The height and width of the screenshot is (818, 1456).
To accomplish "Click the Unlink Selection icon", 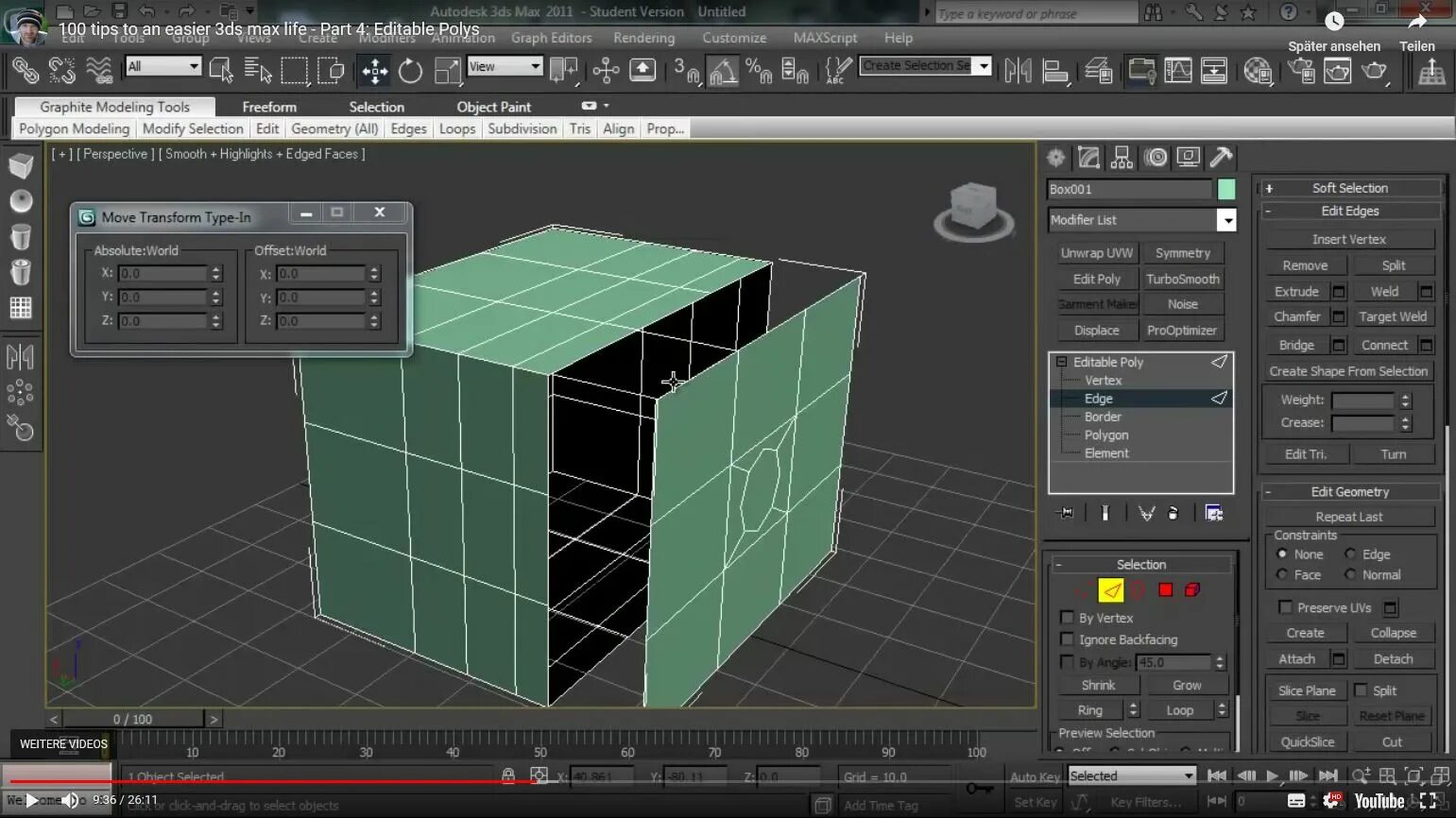I will [x=62, y=70].
